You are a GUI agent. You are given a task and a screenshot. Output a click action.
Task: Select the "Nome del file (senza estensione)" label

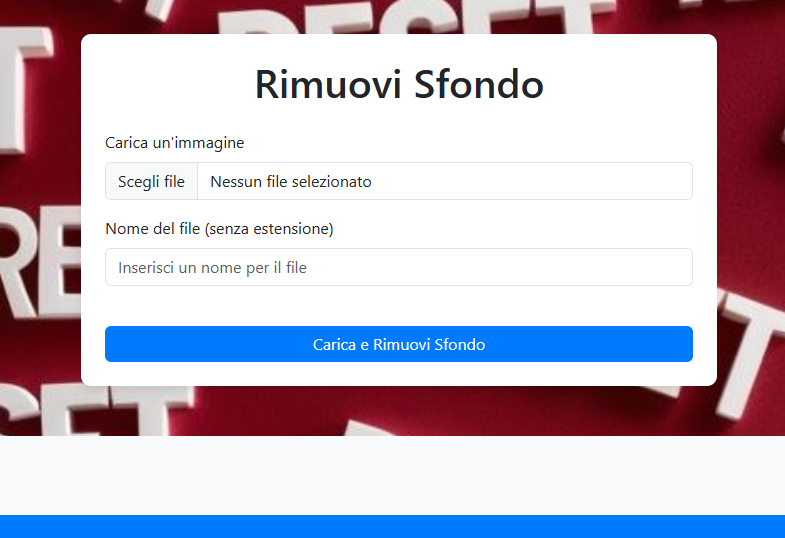click(x=219, y=229)
